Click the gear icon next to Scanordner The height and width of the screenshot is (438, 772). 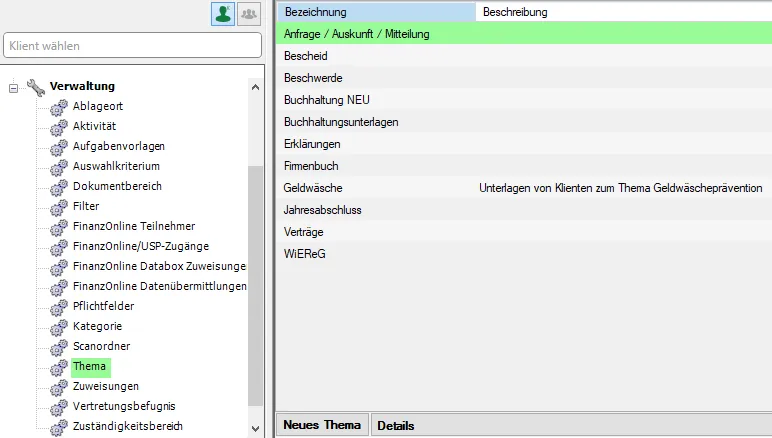click(x=59, y=347)
